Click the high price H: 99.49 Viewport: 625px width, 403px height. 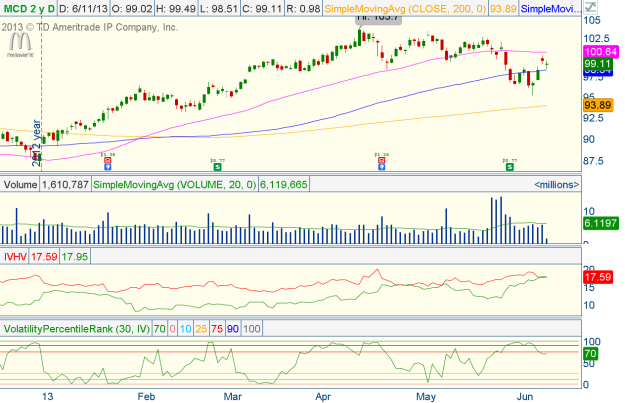pyautogui.click(x=176, y=8)
